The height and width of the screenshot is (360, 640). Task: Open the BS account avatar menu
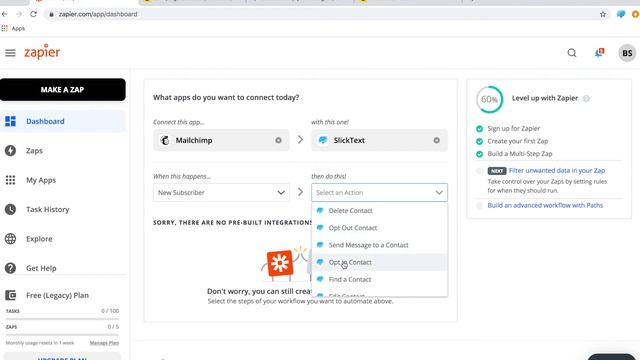coord(627,53)
